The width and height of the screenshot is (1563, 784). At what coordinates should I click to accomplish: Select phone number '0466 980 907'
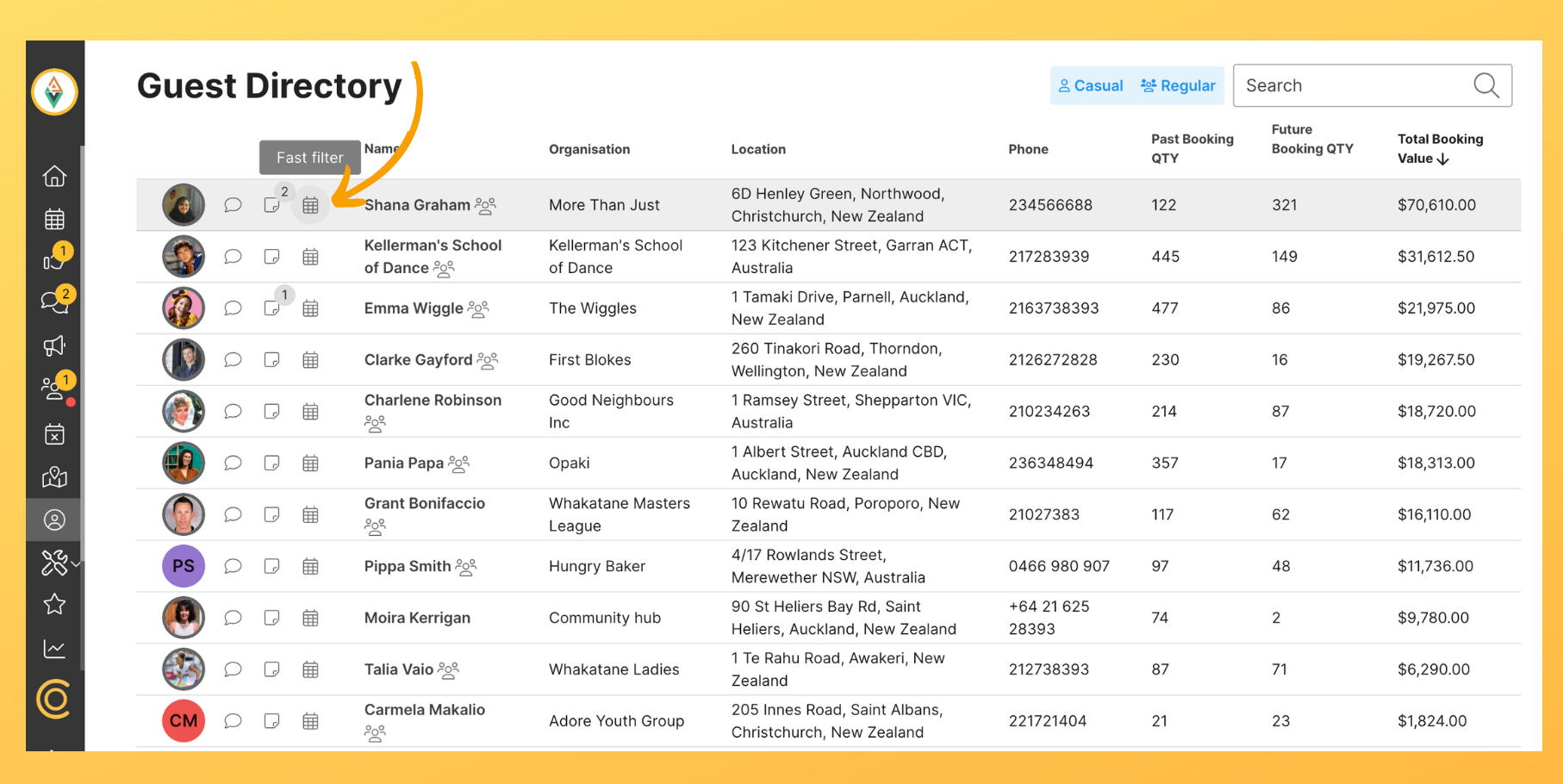click(1059, 566)
